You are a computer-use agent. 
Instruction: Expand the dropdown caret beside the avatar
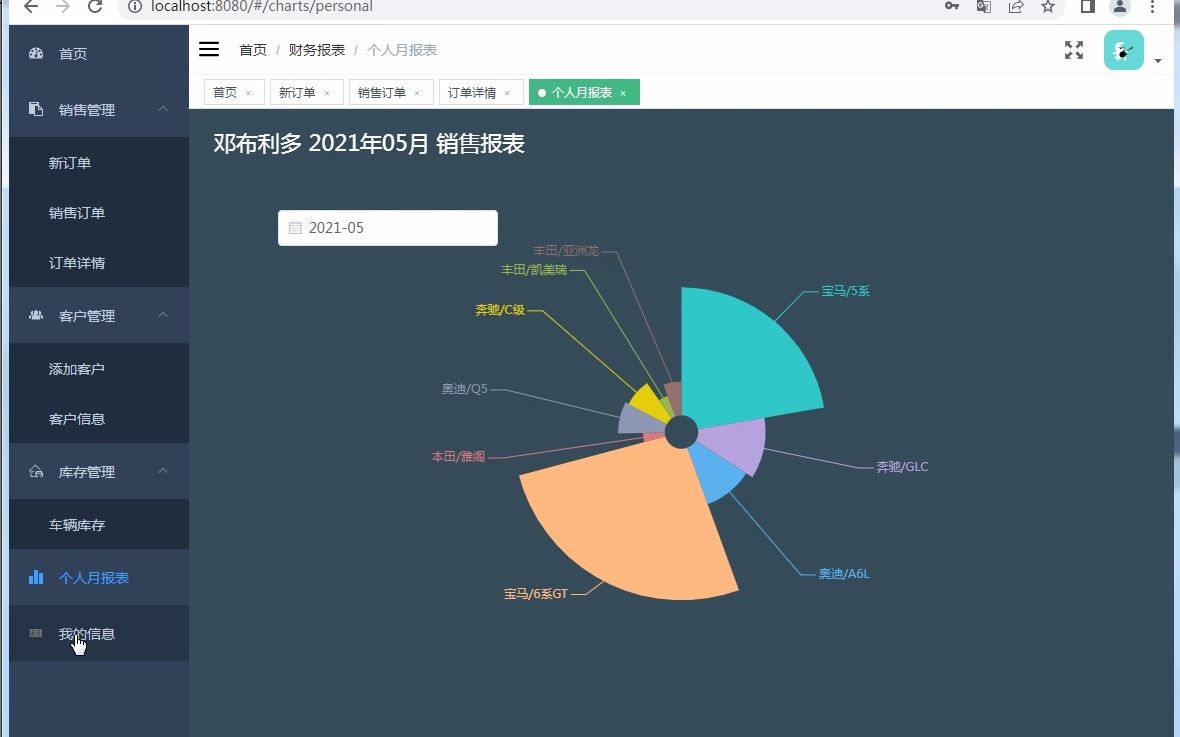point(1157,61)
